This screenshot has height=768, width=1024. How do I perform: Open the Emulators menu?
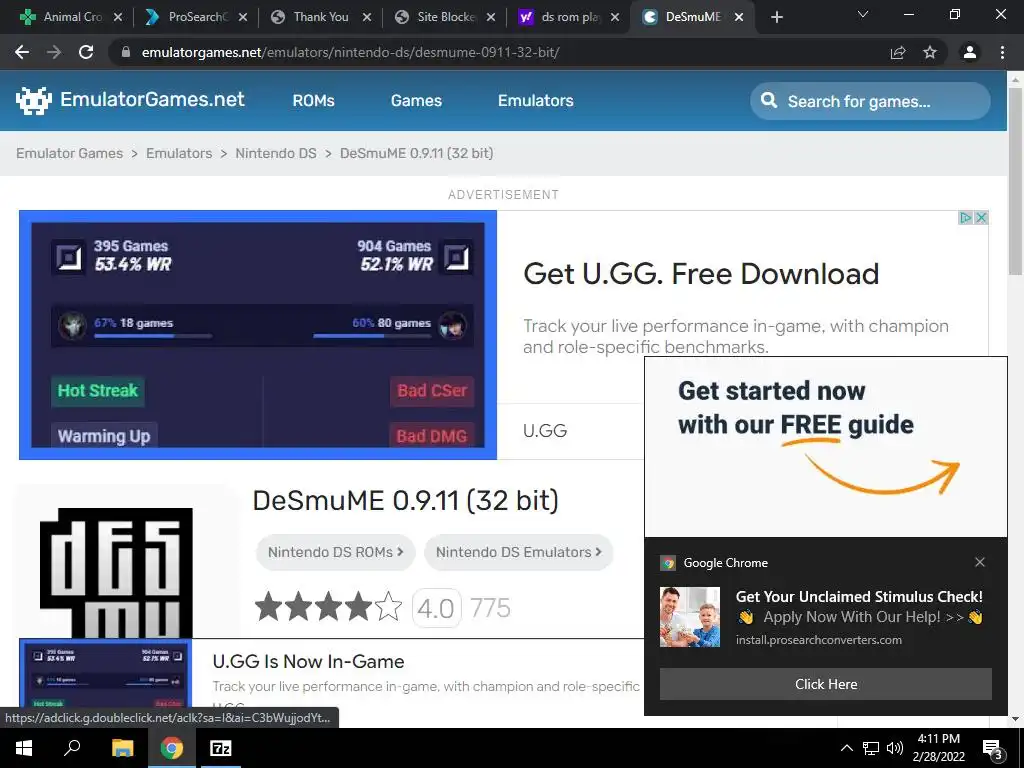tap(536, 101)
